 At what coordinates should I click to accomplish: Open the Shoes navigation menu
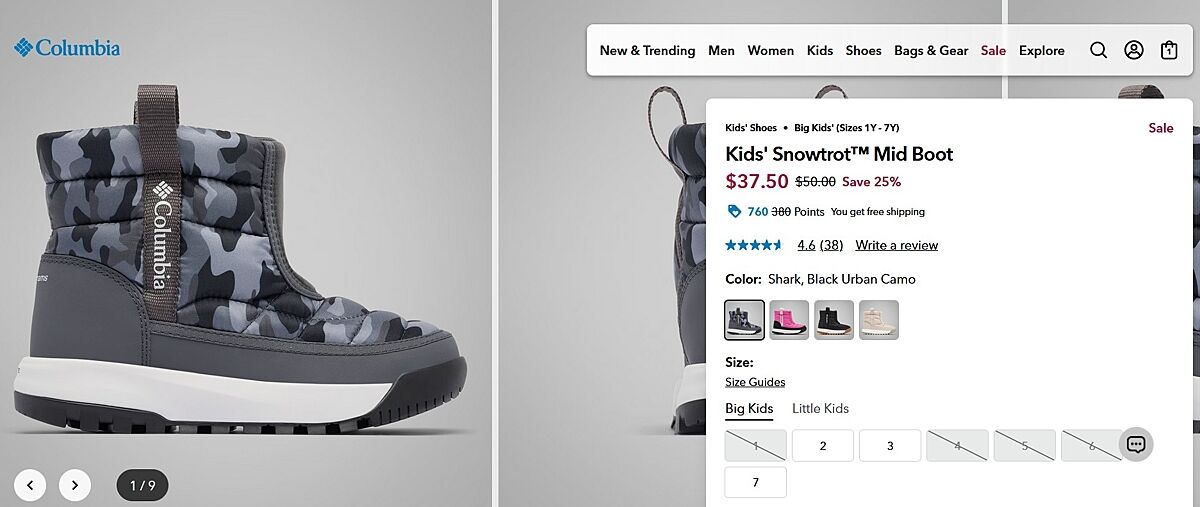pyautogui.click(x=863, y=50)
